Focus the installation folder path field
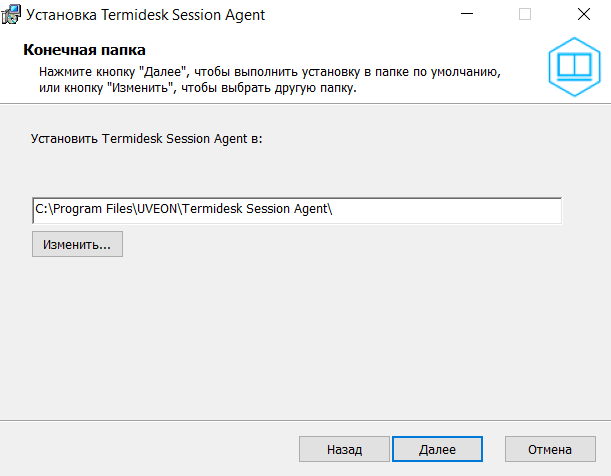Viewport: 611px width, 476px height. point(296,210)
